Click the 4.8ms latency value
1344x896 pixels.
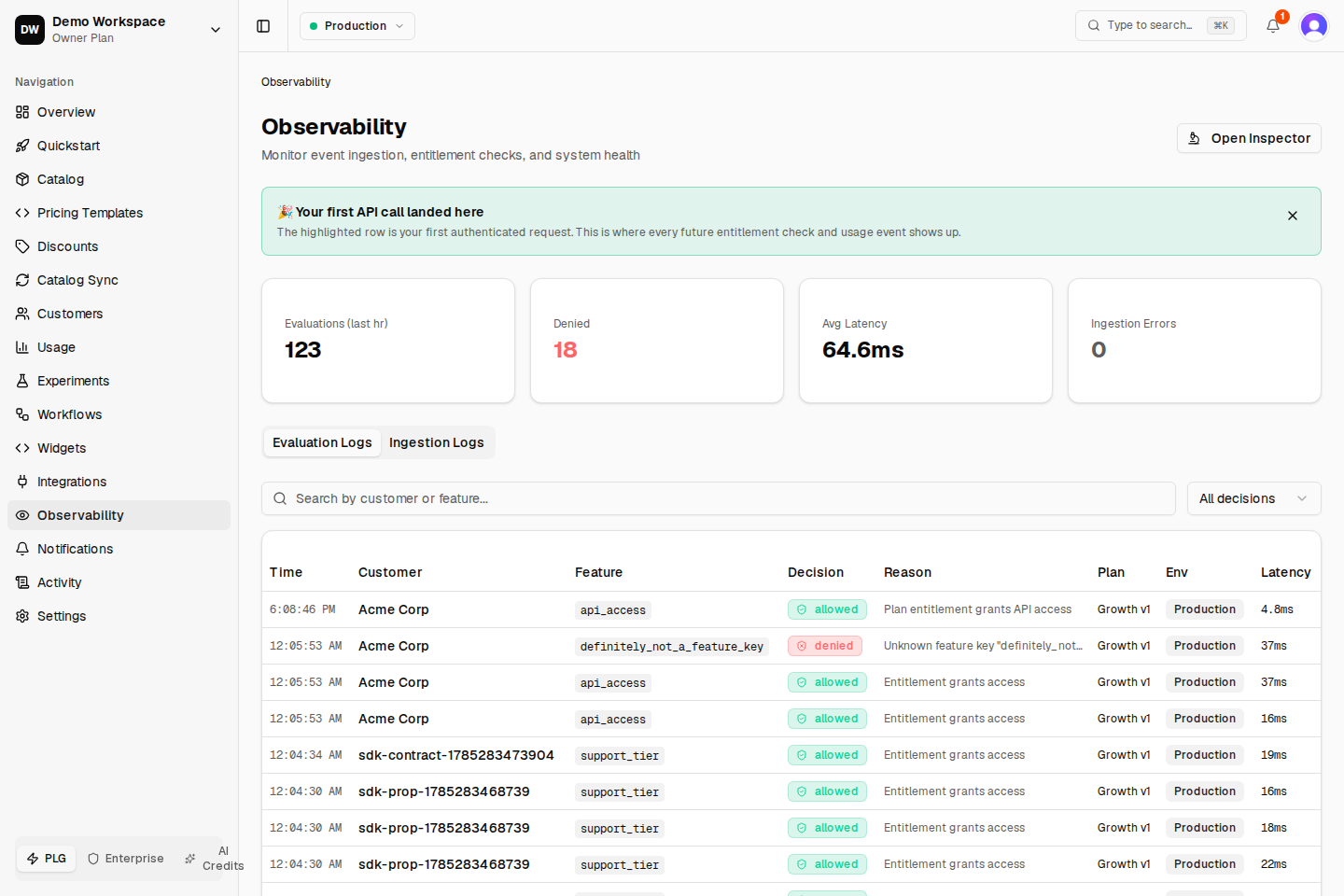pyautogui.click(x=1277, y=609)
